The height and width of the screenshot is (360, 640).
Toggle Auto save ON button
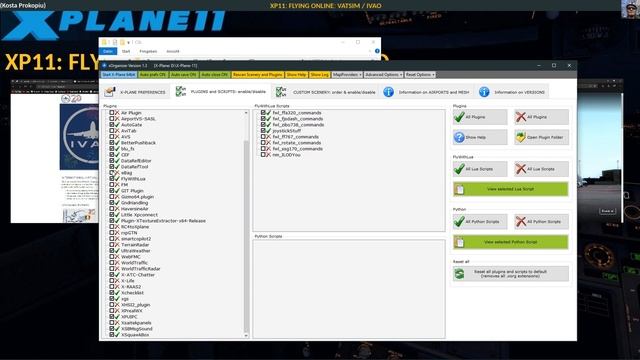click(183, 75)
